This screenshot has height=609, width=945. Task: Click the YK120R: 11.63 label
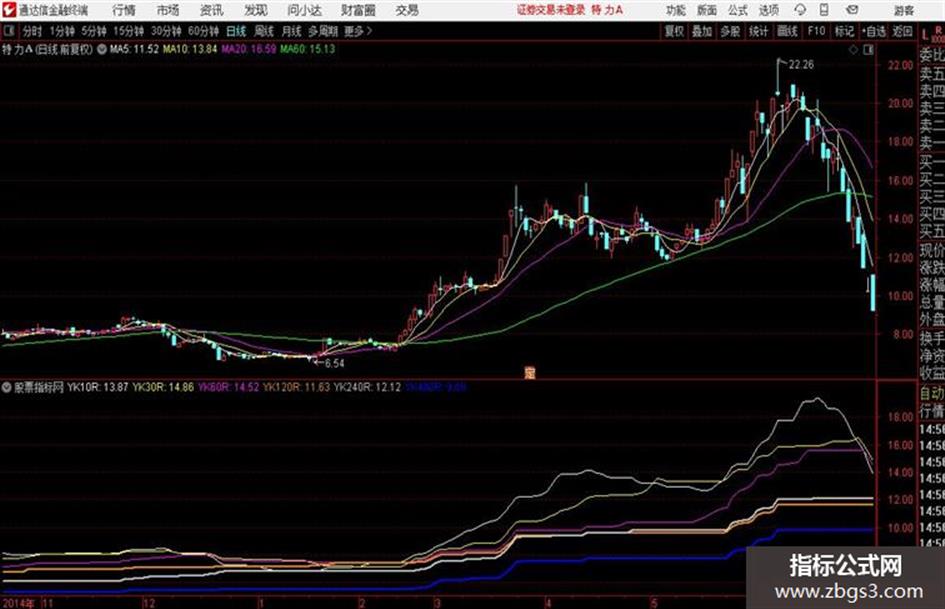(297, 387)
